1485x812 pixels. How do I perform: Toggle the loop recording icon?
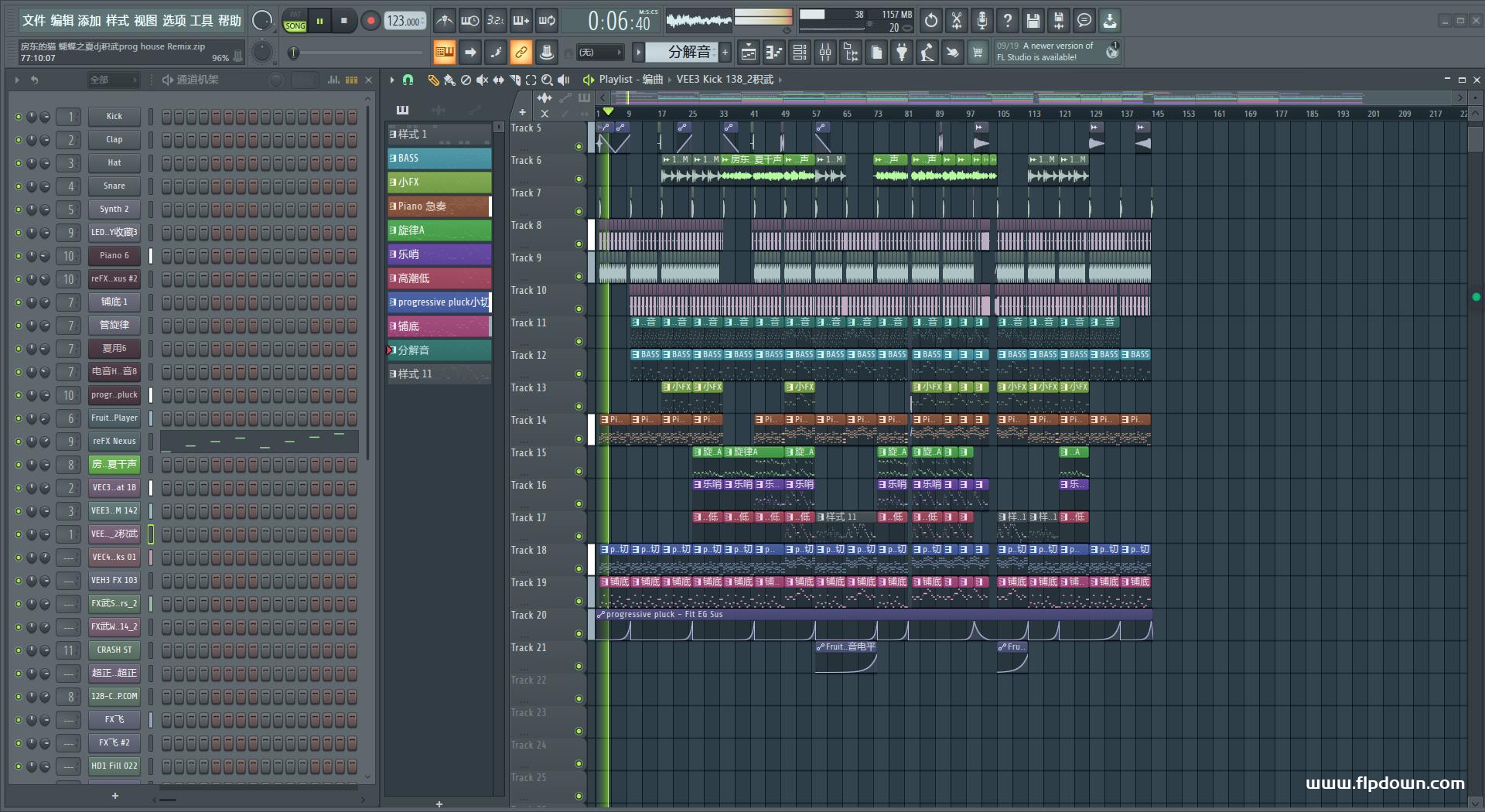coord(548,21)
